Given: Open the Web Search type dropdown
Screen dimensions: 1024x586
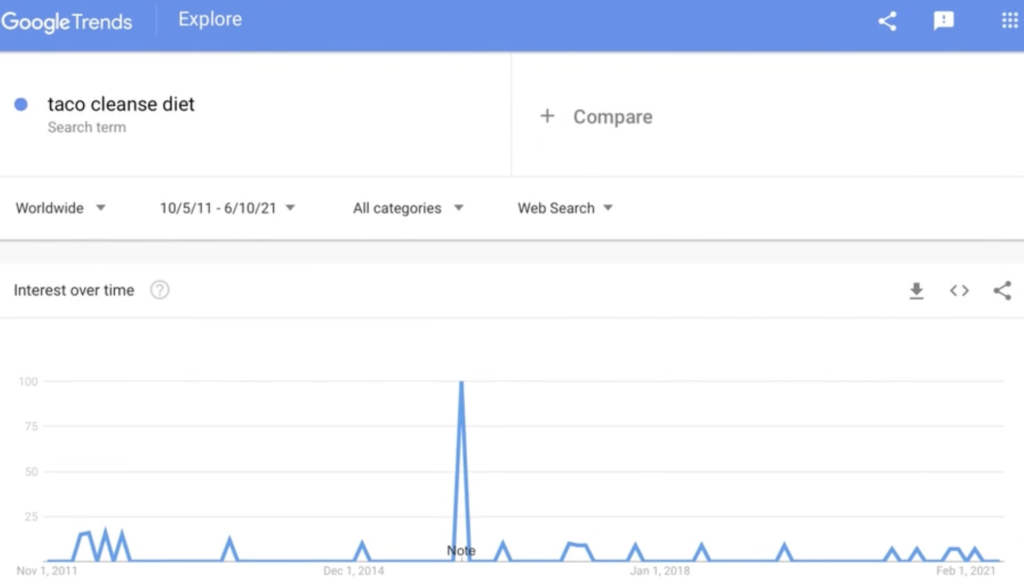Looking at the screenshot, I should point(565,208).
